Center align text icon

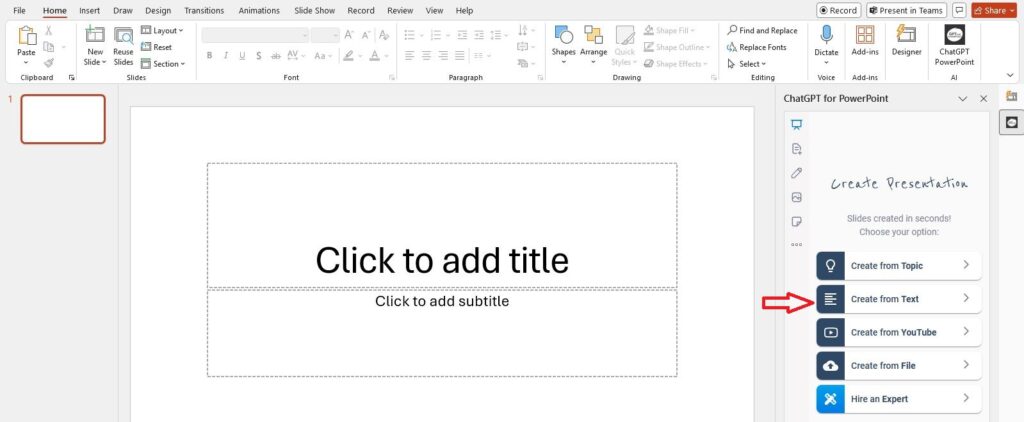(x=426, y=56)
